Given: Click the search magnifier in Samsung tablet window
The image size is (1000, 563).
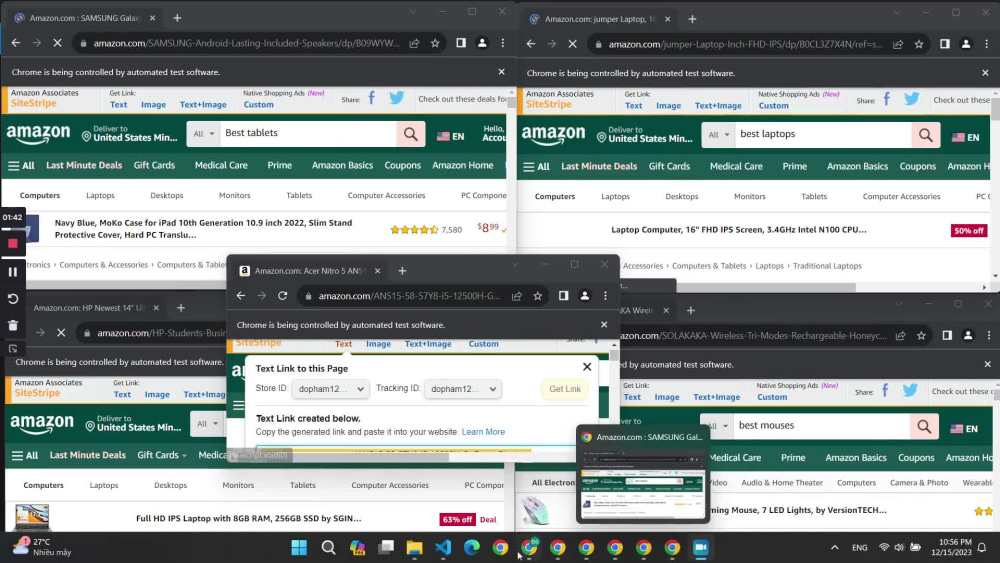Looking at the screenshot, I should pyautogui.click(x=411, y=134).
